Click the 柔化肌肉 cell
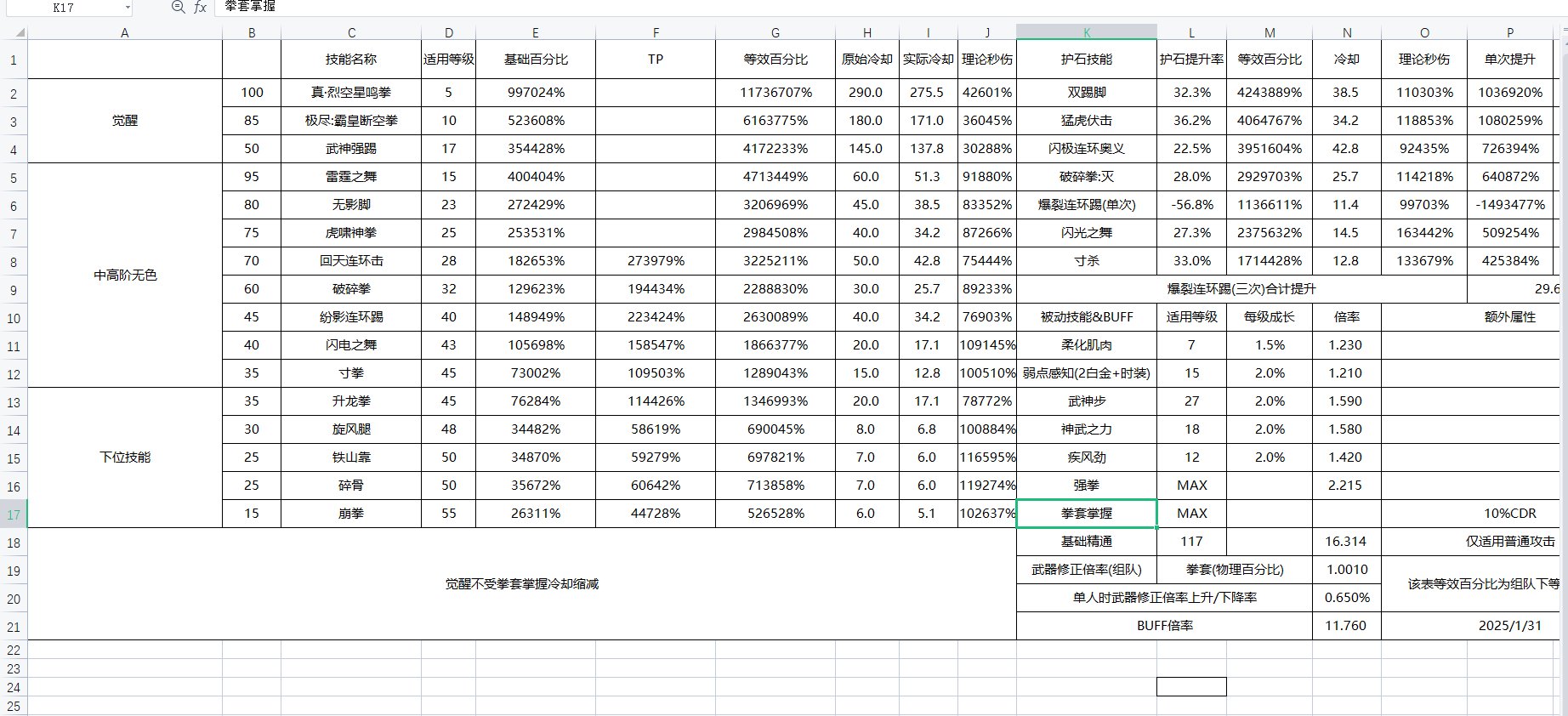The width and height of the screenshot is (1568, 716). (x=1087, y=345)
